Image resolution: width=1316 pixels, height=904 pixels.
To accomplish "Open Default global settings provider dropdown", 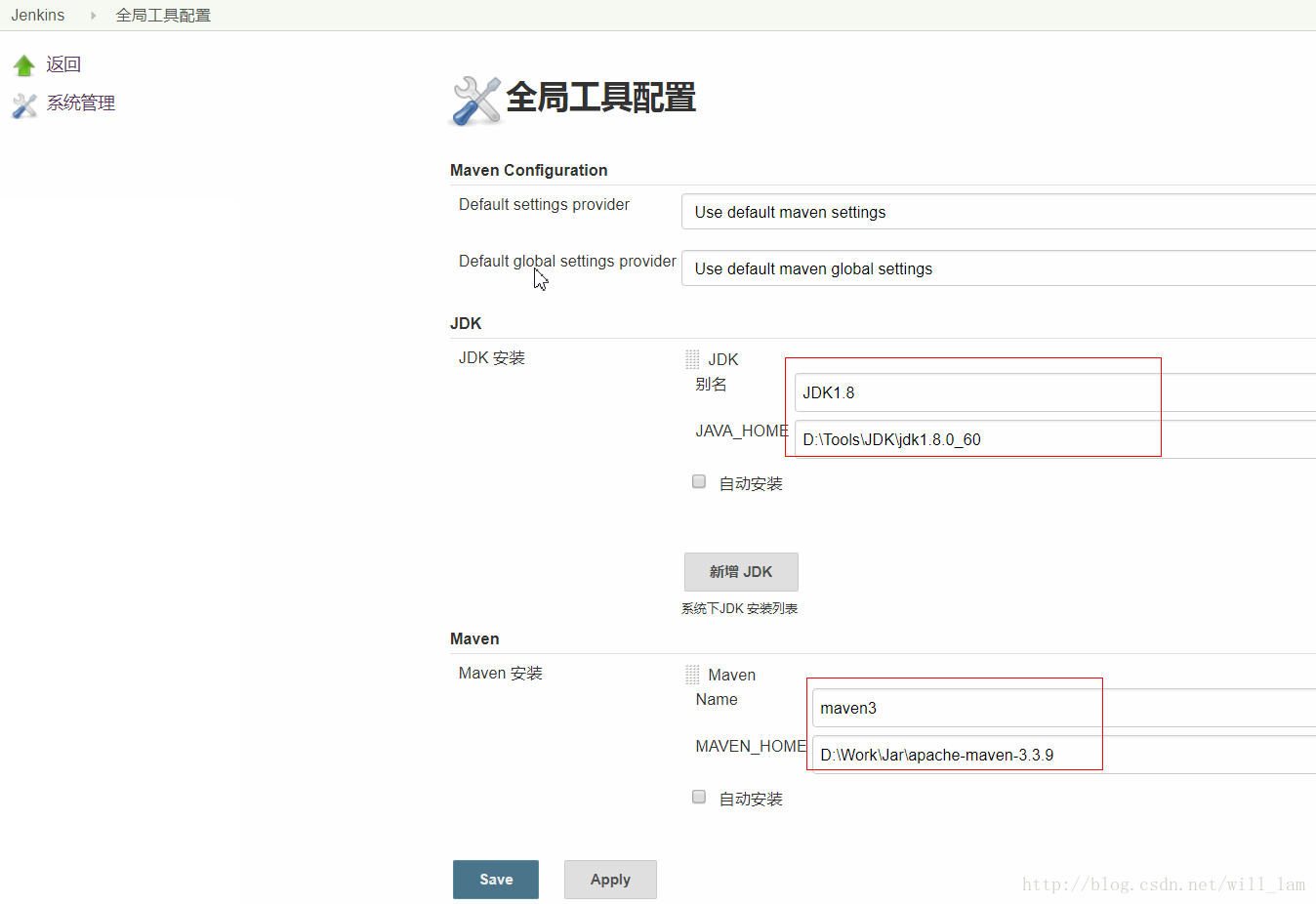I will click(x=999, y=268).
